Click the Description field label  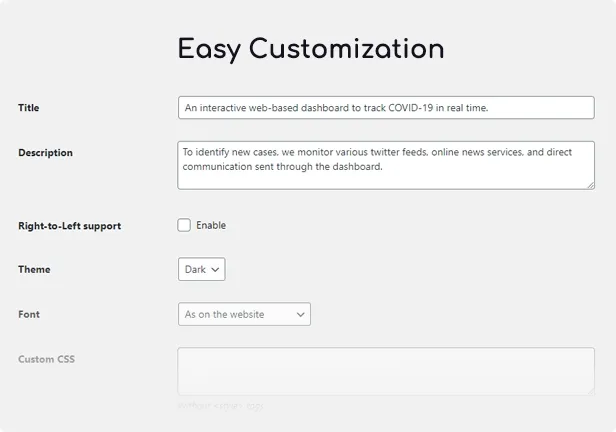click(x=45, y=153)
